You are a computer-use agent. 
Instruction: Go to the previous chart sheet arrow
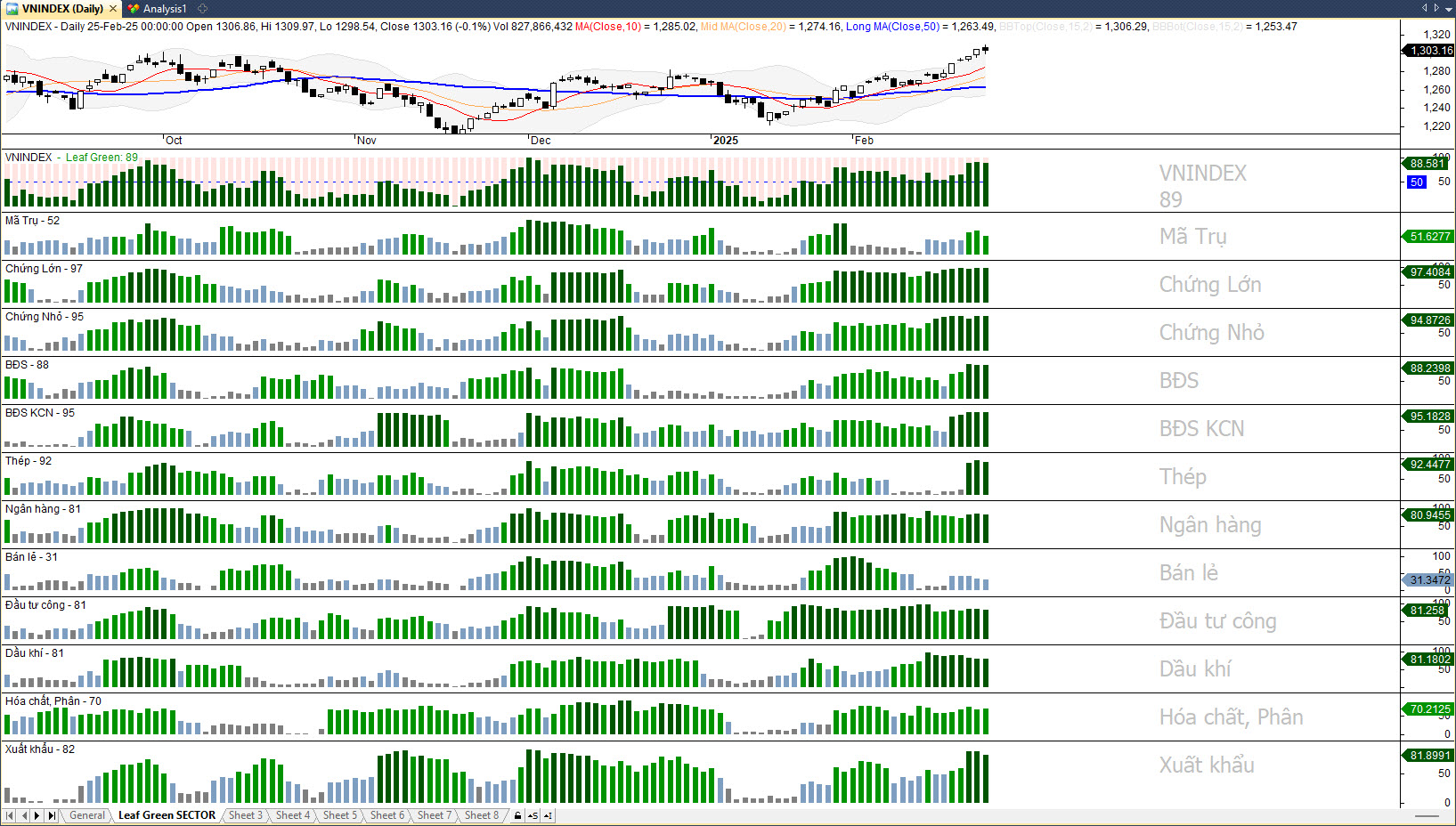pos(24,815)
